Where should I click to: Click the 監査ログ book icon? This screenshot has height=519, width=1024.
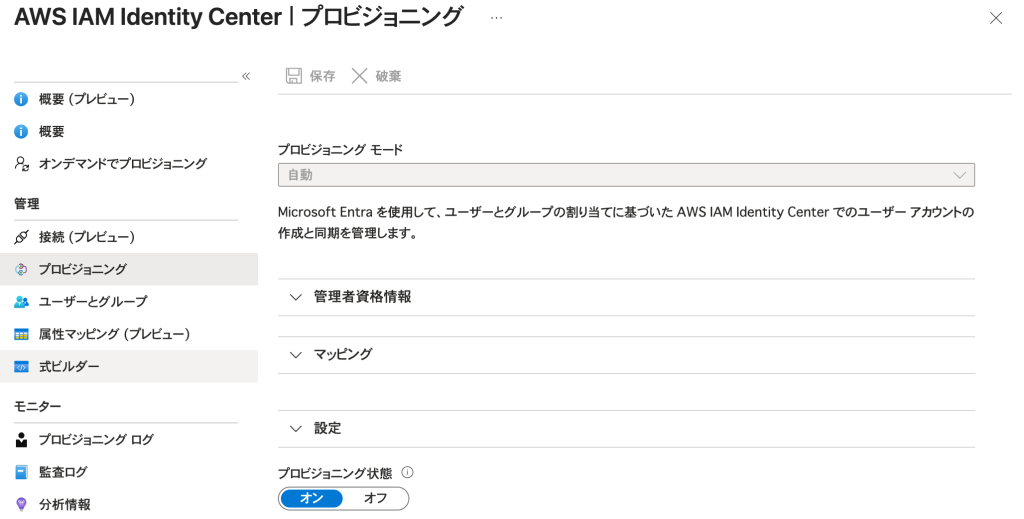click(21, 472)
